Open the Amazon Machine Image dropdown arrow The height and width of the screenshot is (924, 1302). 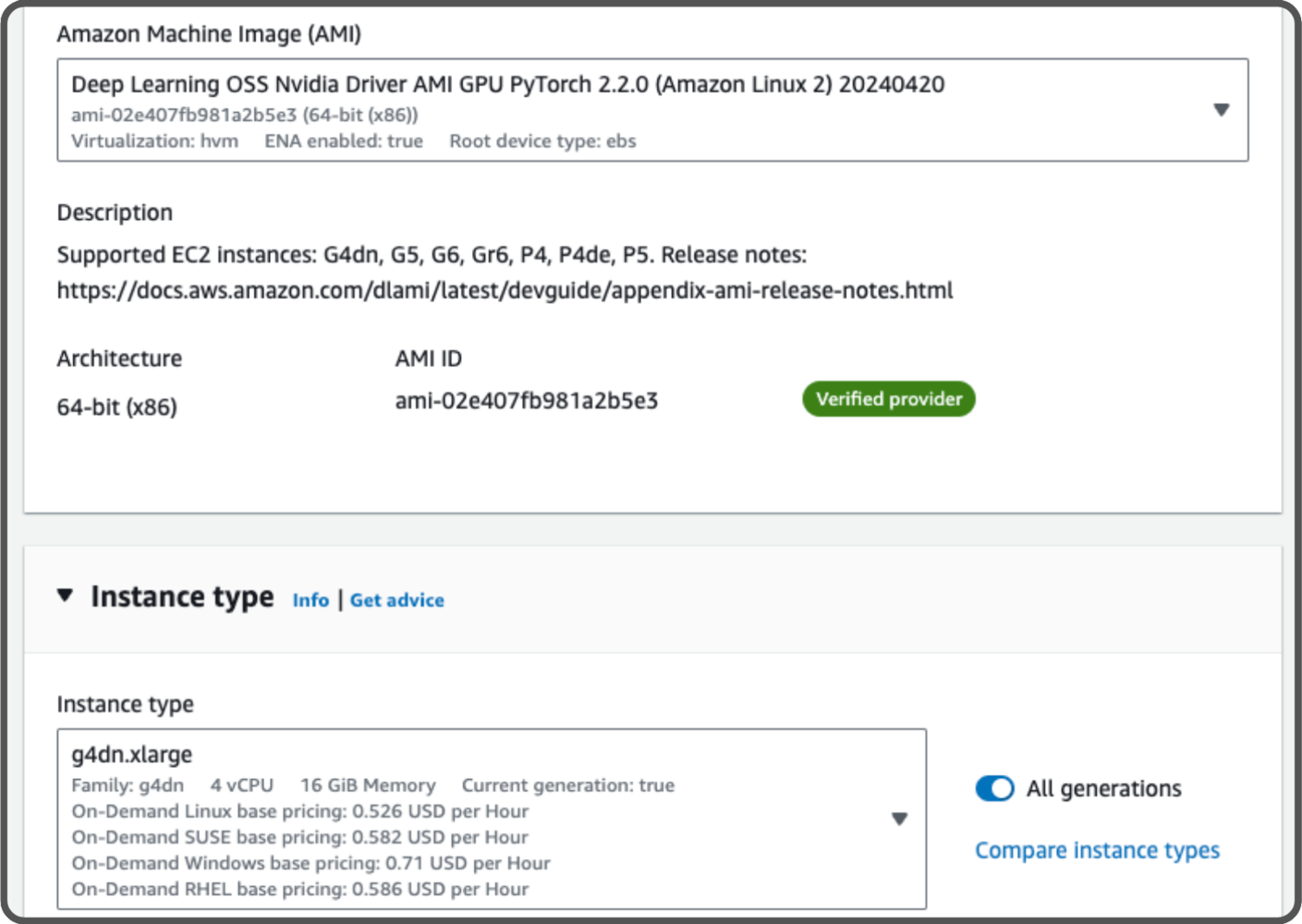[x=1221, y=110]
